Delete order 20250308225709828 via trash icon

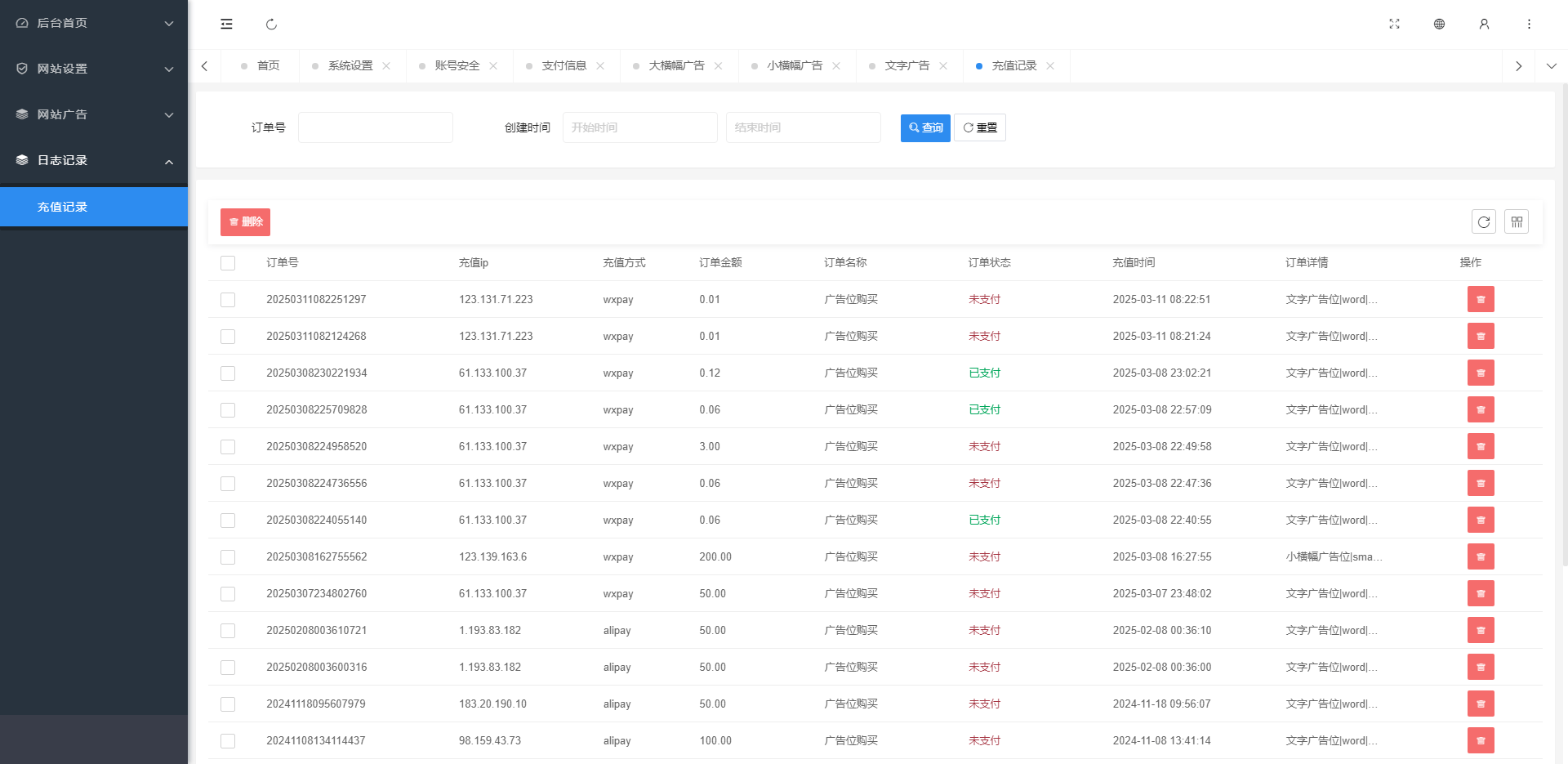[1481, 409]
